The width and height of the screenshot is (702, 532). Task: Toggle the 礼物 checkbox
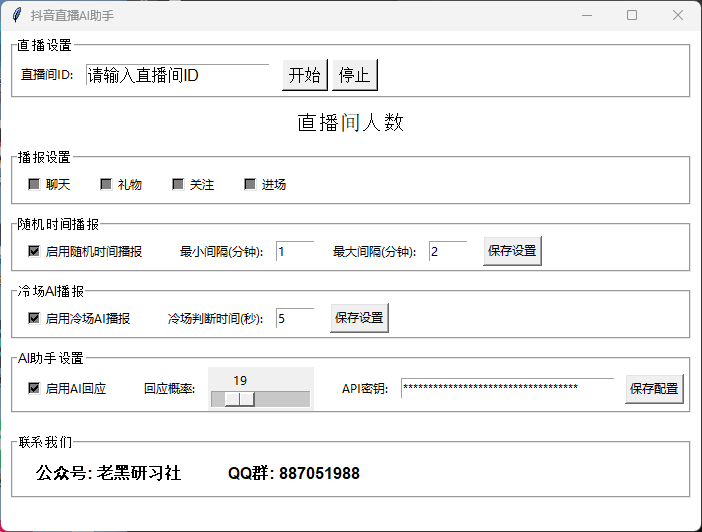[106, 184]
